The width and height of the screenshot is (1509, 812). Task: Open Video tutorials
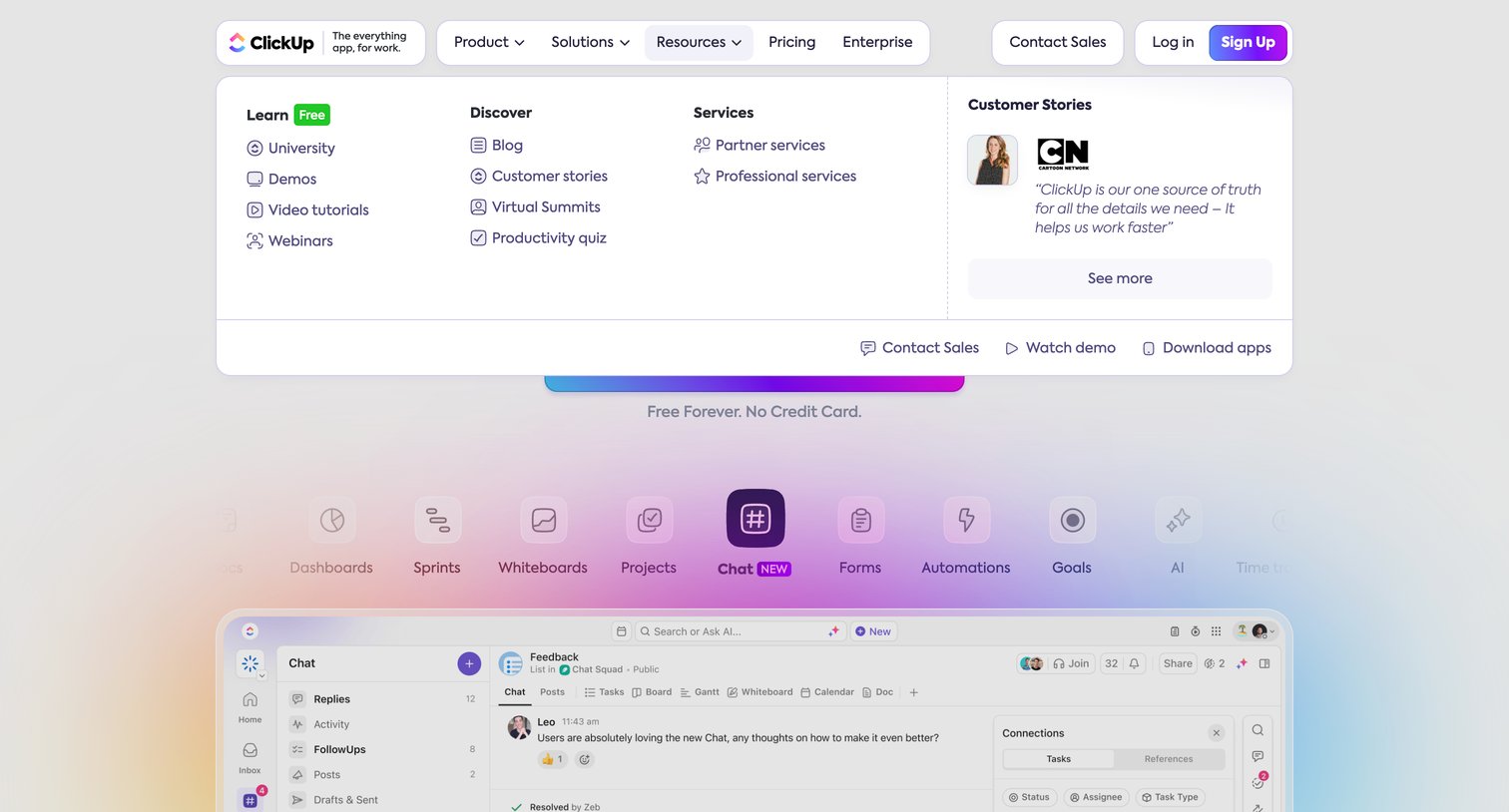click(307, 209)
